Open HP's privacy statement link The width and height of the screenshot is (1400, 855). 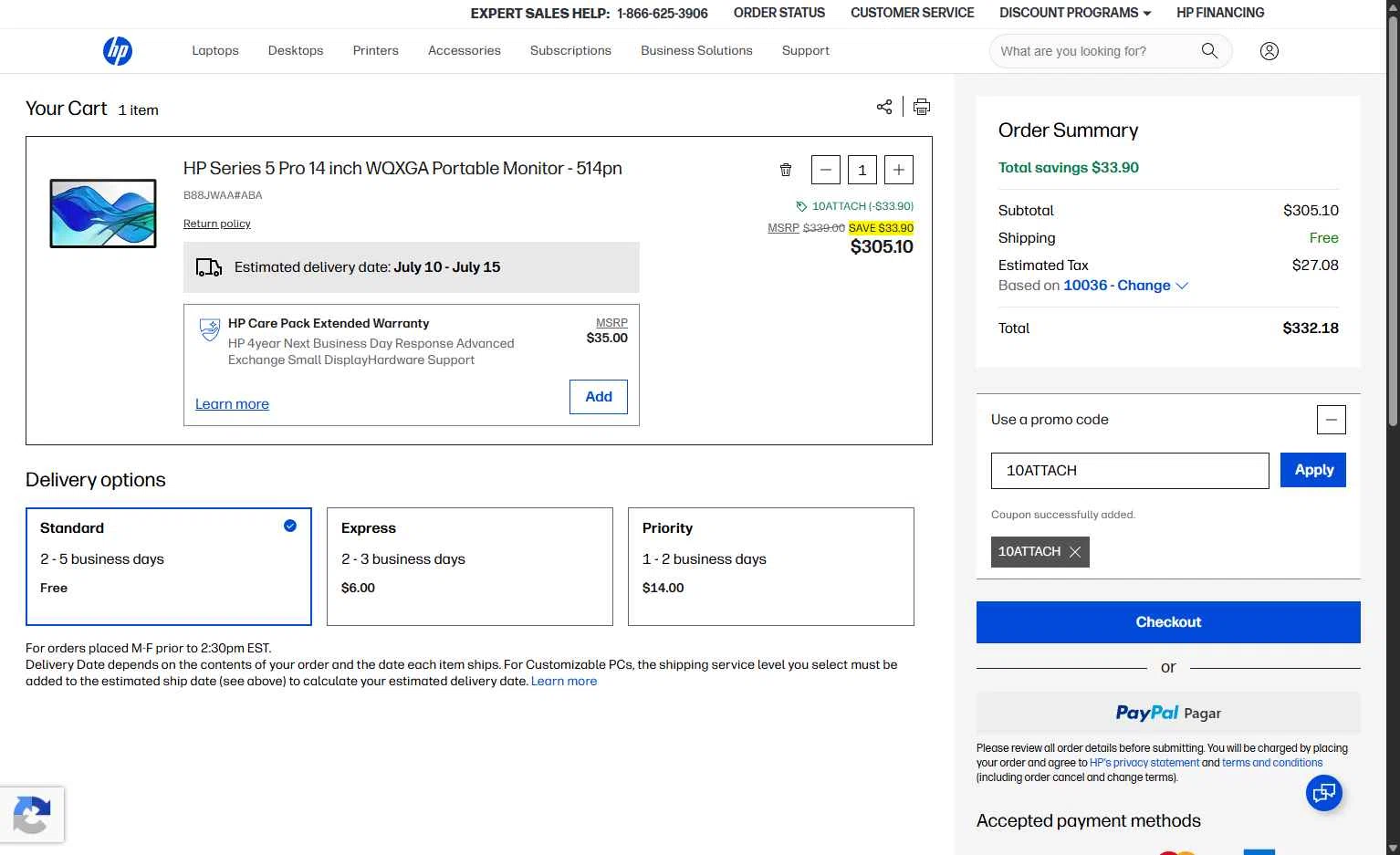pyautogui.click(x=1144, y=763)
